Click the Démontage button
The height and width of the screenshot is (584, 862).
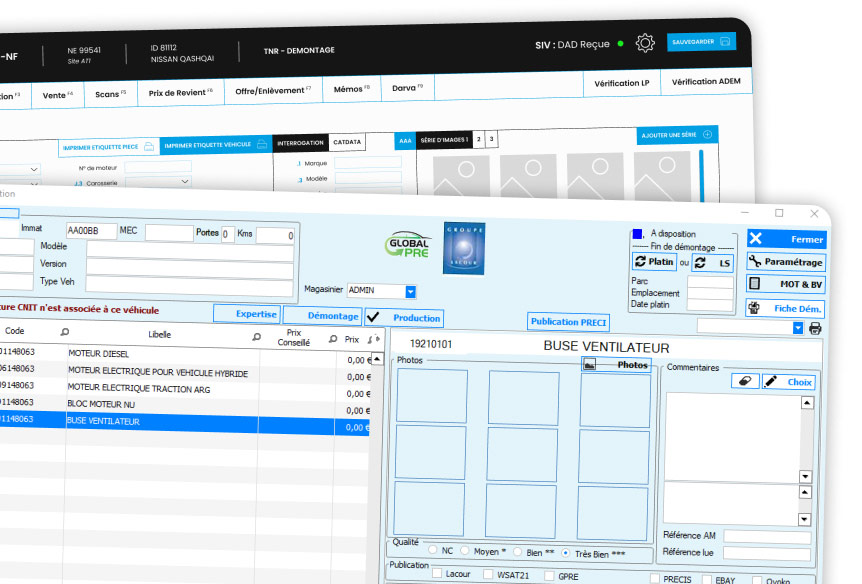pyautogui.click(x=323, y=316)
